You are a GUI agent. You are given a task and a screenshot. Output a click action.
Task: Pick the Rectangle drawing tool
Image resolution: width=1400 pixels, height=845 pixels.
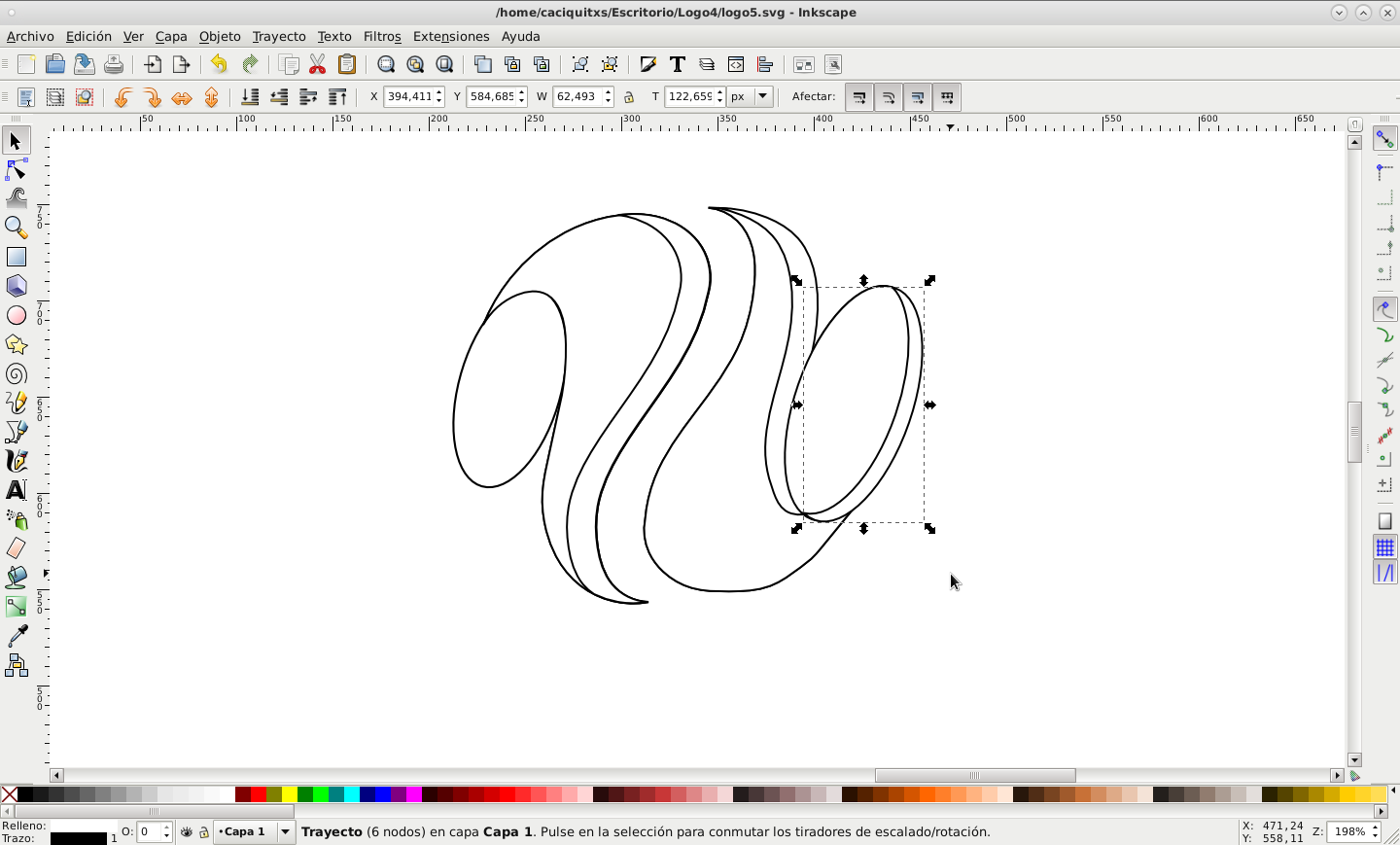17,257
